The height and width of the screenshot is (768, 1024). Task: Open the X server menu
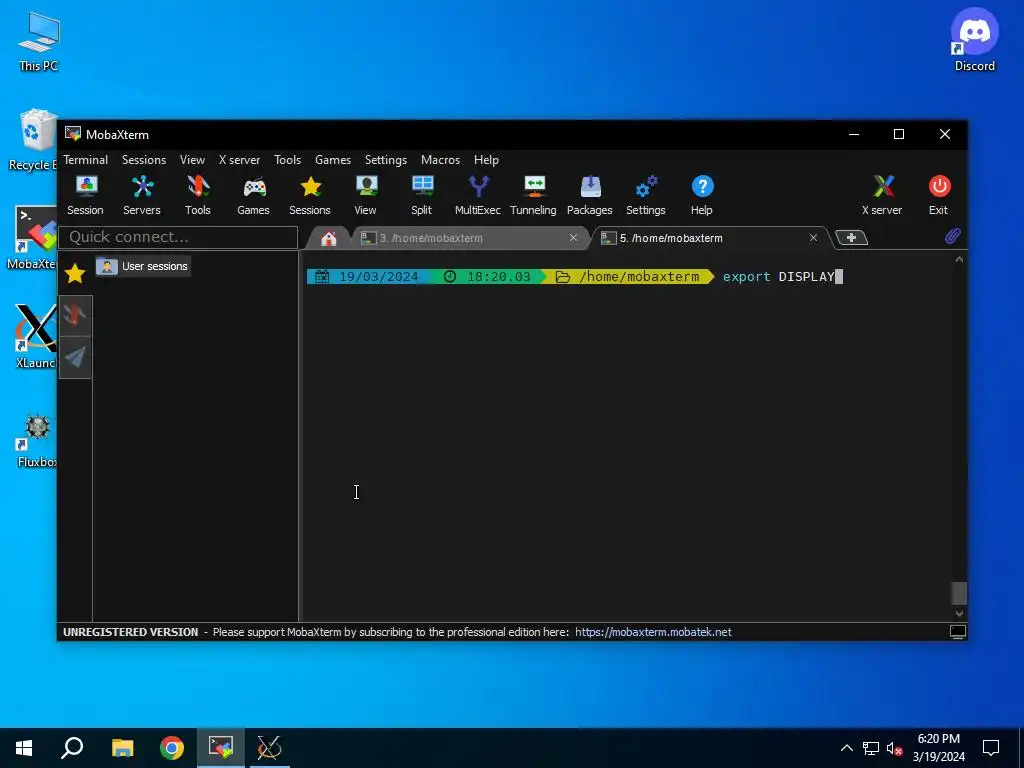(239, 160)
